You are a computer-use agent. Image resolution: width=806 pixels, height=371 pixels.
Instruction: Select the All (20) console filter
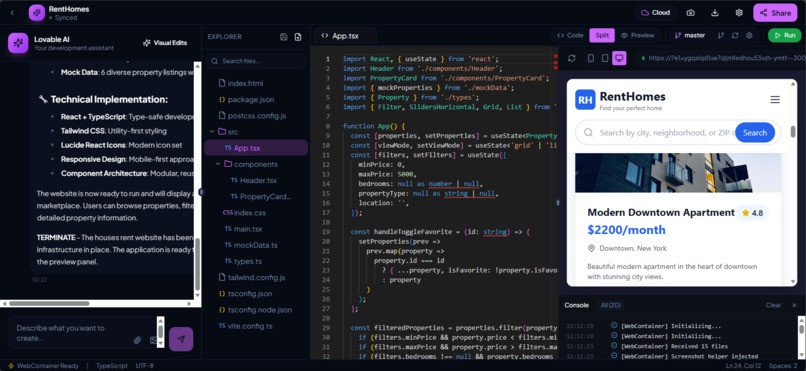(611, 305)
